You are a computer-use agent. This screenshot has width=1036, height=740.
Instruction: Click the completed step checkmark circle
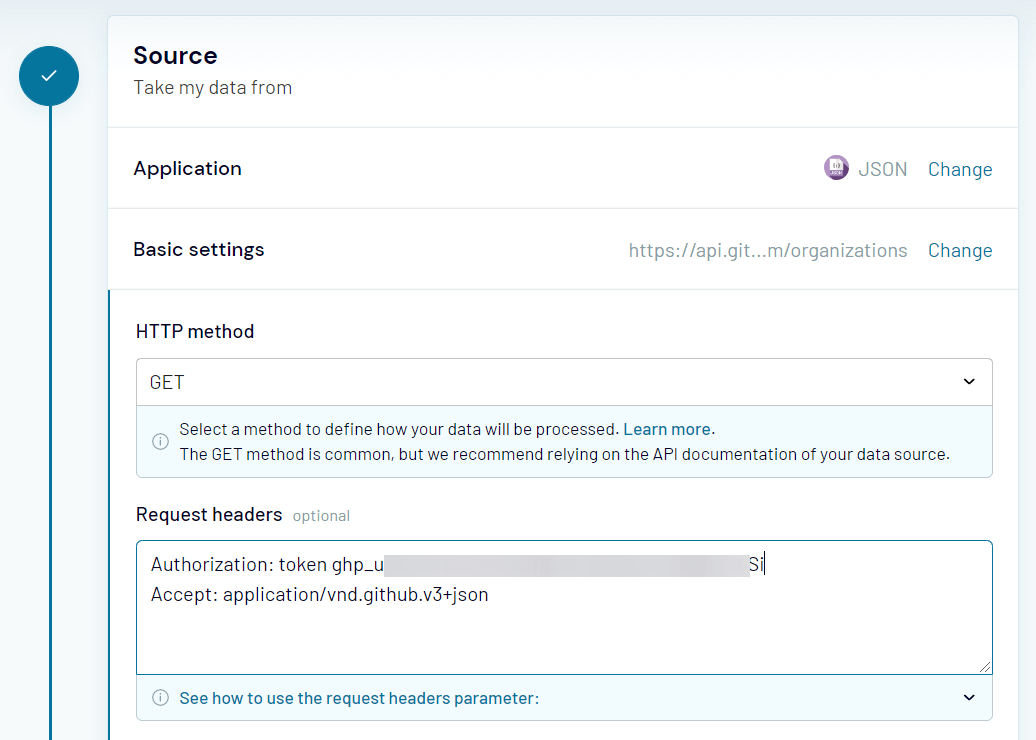point(49,75)
